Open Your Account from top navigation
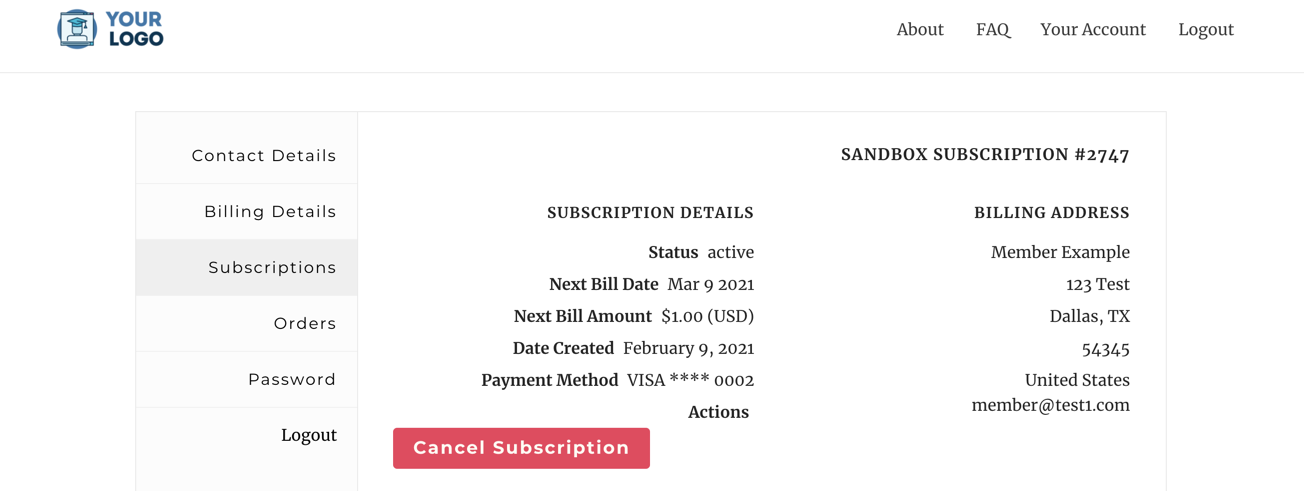Image resolution: width=1304 pixels, height=491 pixels. click(1093, 29)
